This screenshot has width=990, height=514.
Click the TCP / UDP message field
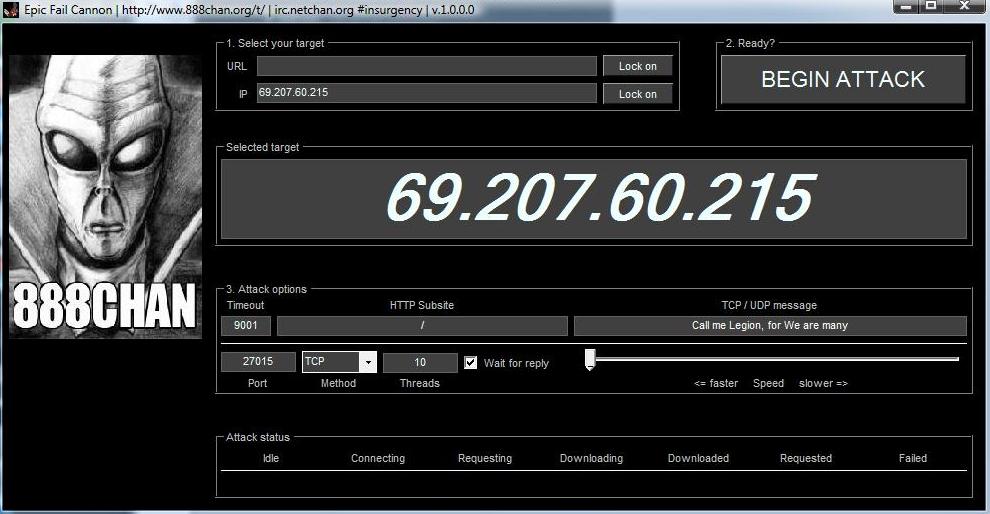pos(770,325)
